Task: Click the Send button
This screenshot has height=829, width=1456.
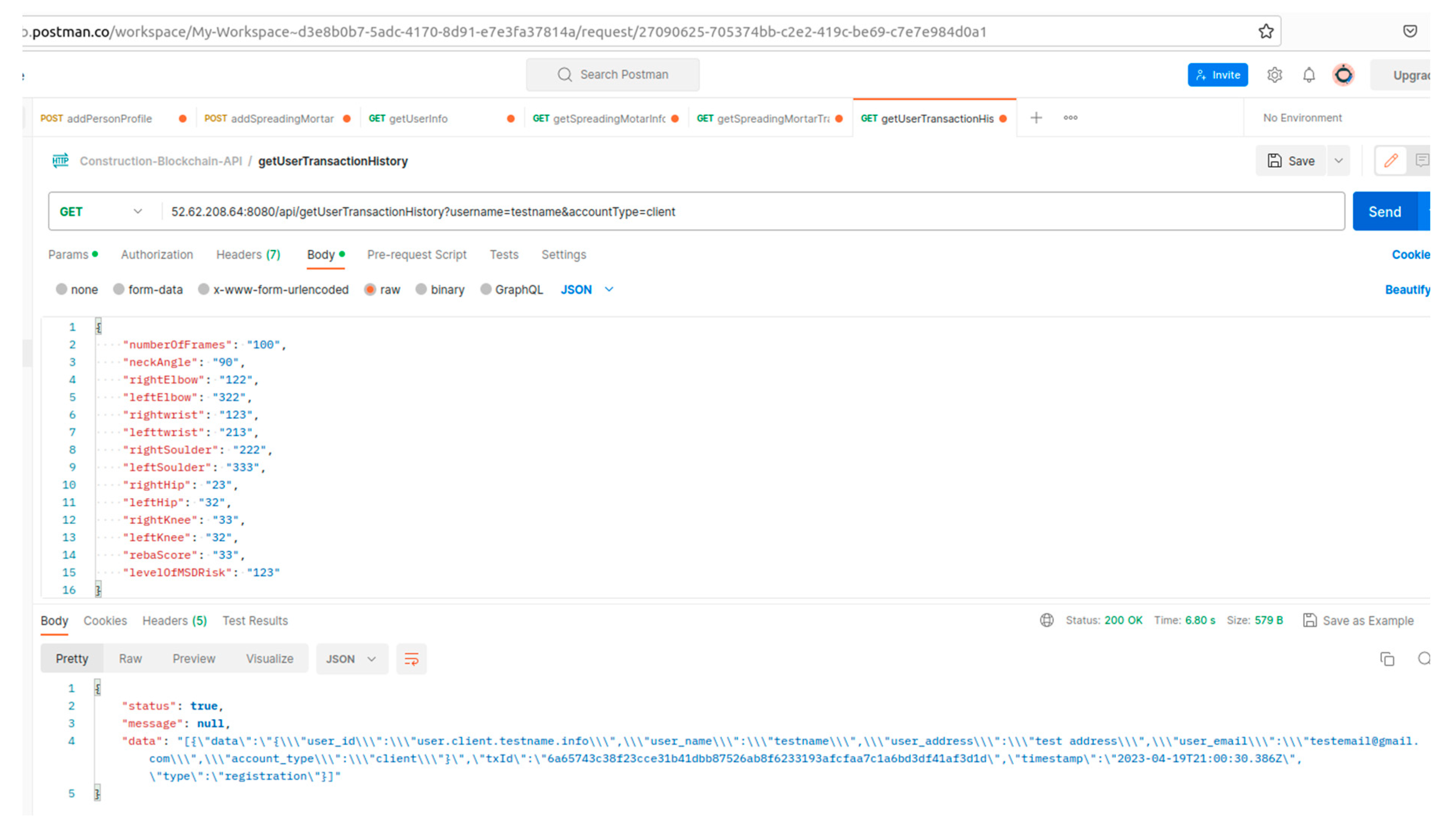Action: click(x=1384, y=212)
